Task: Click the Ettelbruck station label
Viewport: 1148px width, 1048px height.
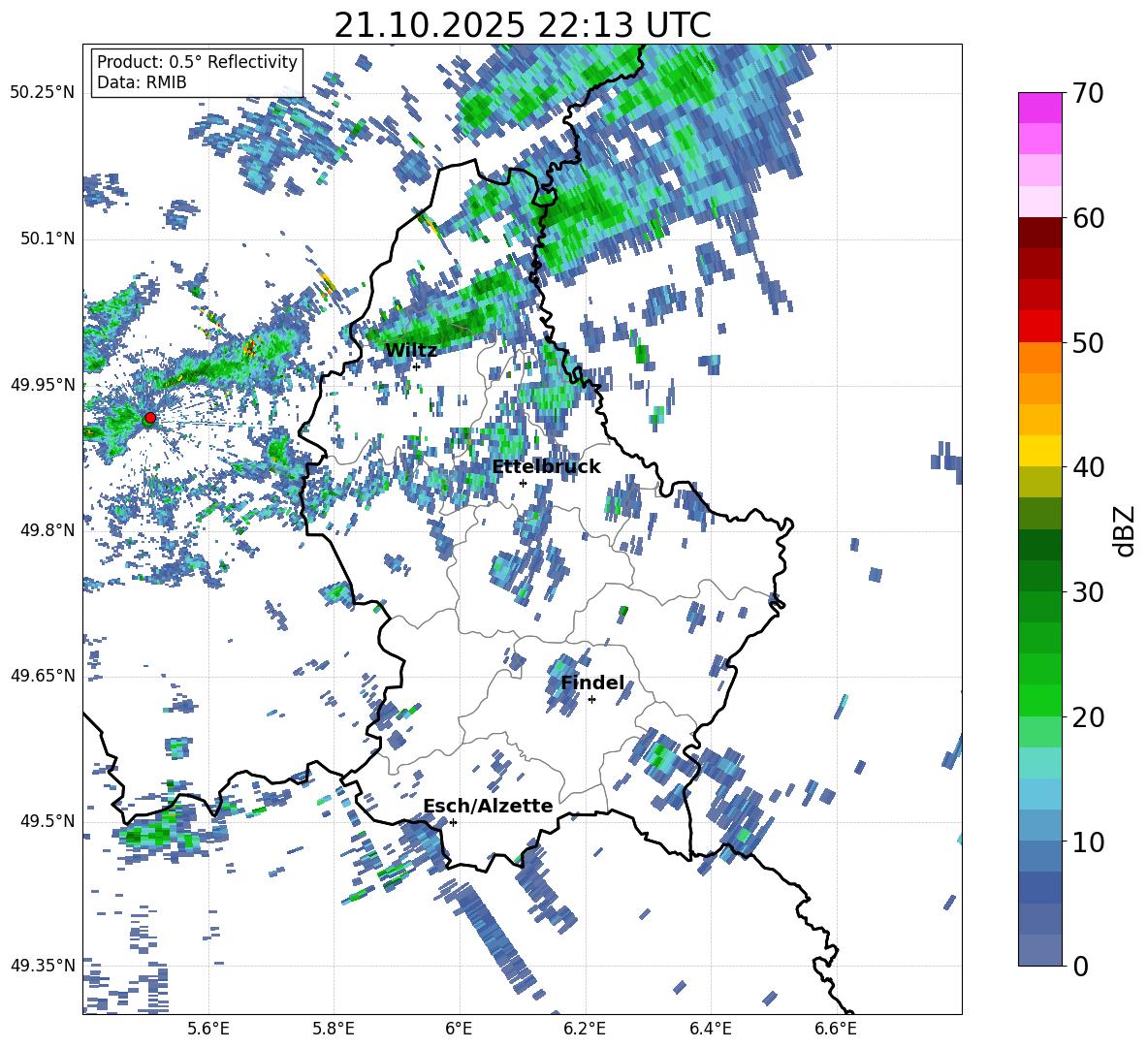Action: tap(546, 467)
